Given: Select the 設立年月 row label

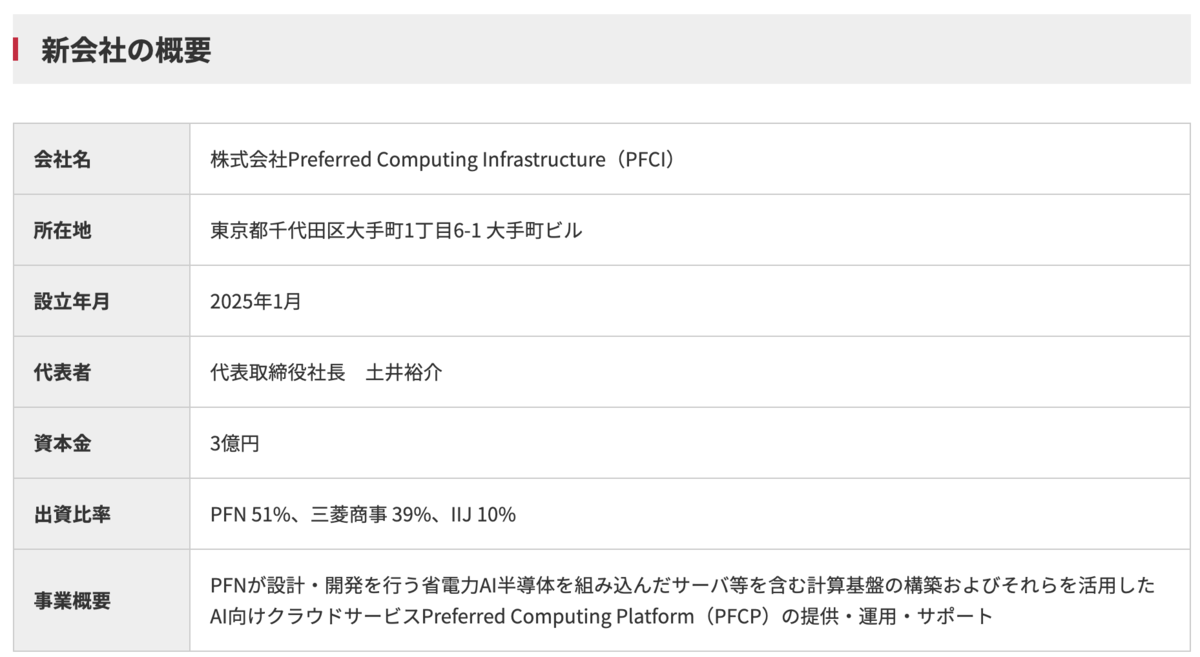Looking at the screenshot, I should pos(72,301).
